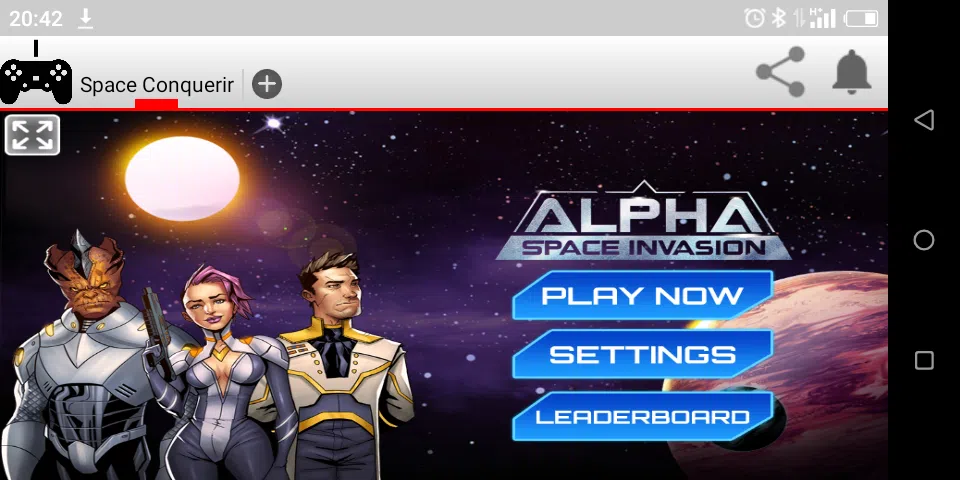Screen dimensions: 960x480
Task: Open a new tab with plus icon
Action: point(267,84)
